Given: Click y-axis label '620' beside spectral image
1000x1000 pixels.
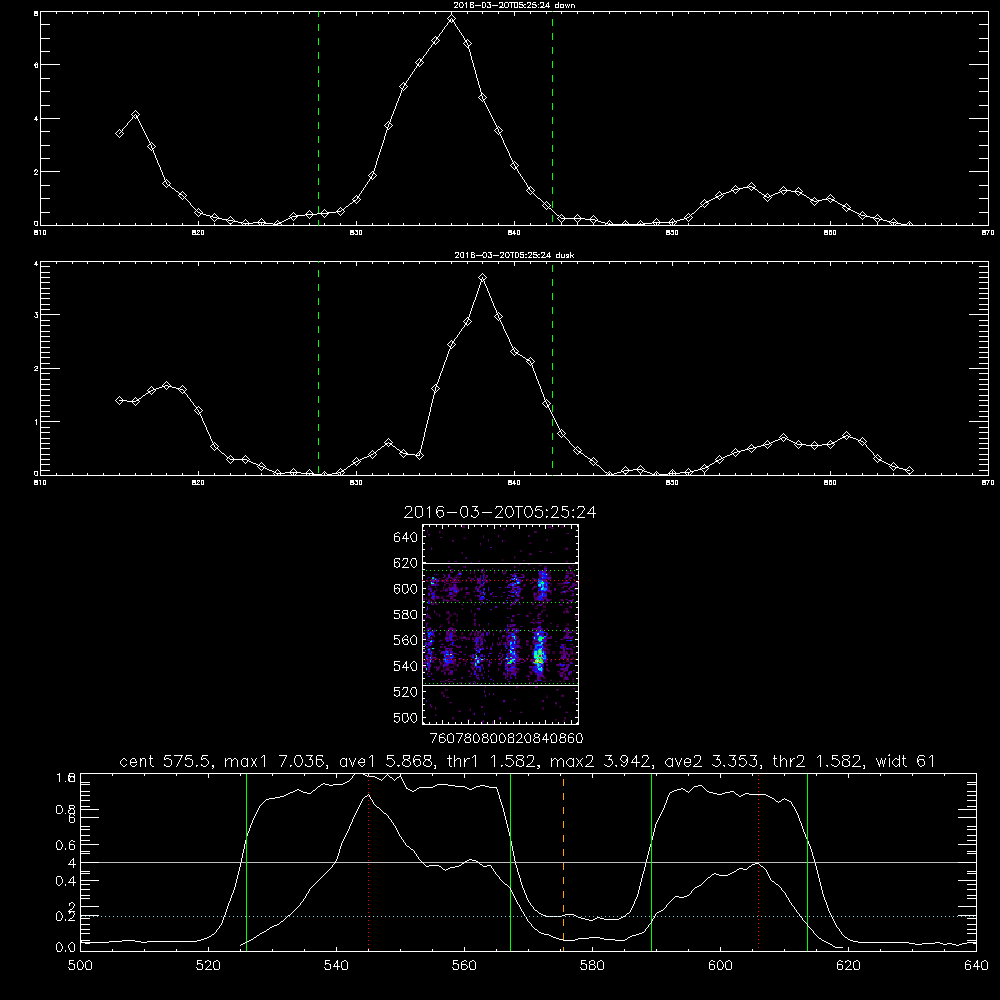Looking at the screenshot, I should 406,563.
